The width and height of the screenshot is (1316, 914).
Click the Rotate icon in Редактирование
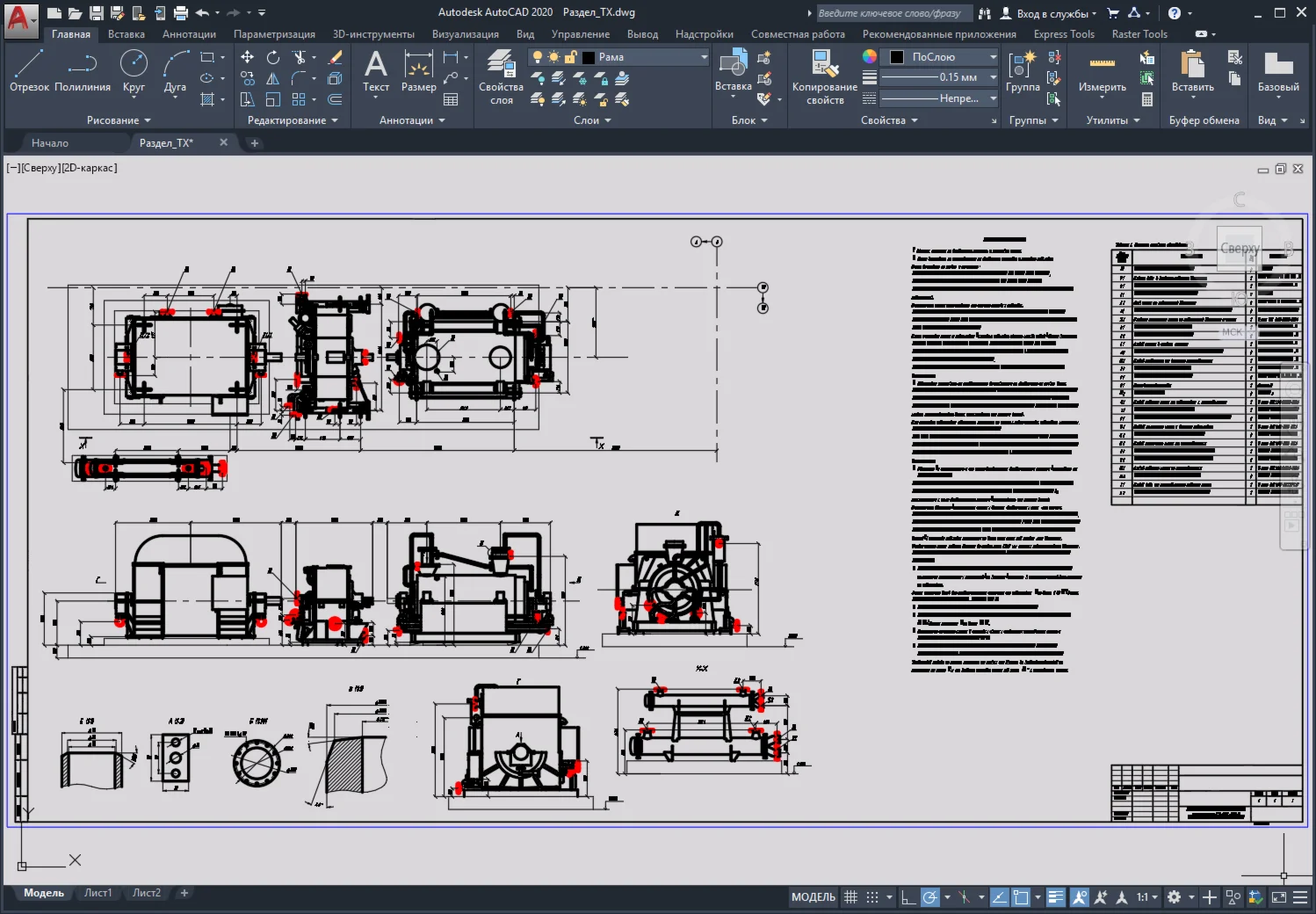[273, 57]
